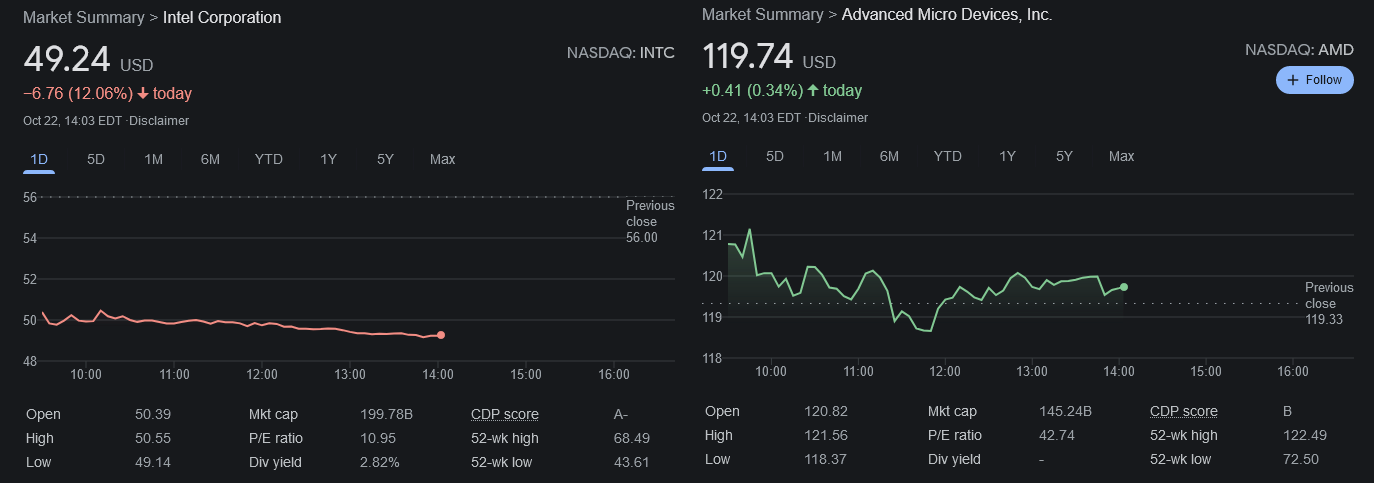1374x483 pixels.
Task: Click Intel P/E ratio value 10.95
Action: (377, 438)
